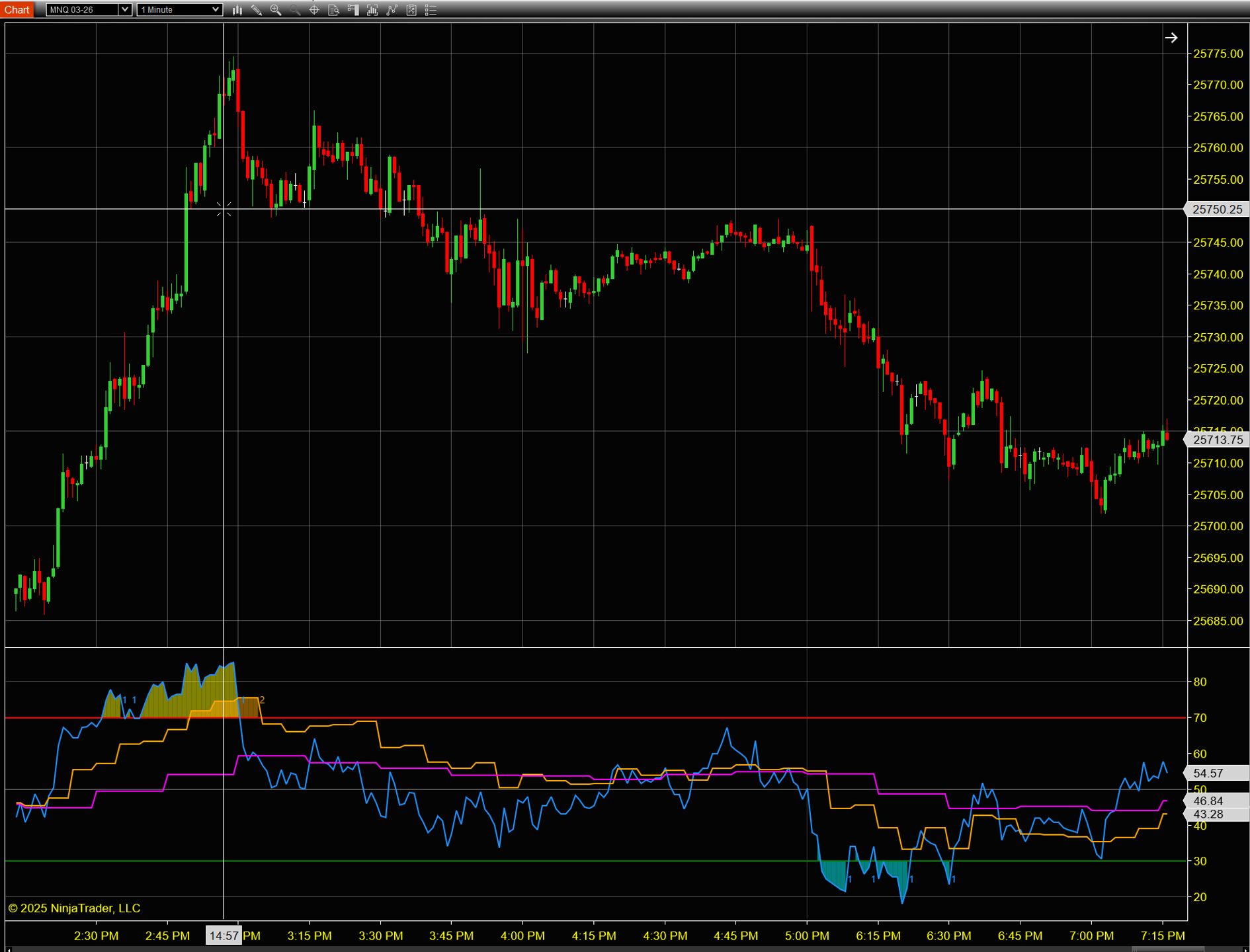Open the strategies line-nodes icon
1250x952 pixels.
(392, 10)
